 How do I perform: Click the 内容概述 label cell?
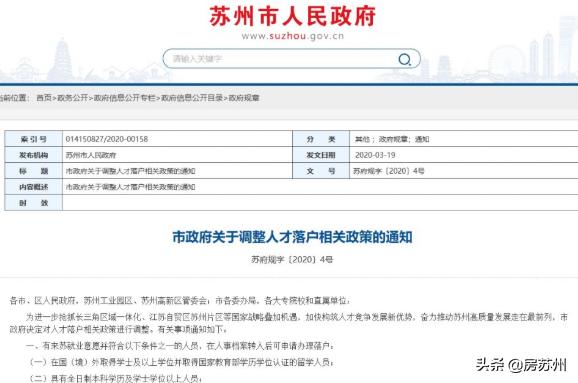(x=34, y=187)
